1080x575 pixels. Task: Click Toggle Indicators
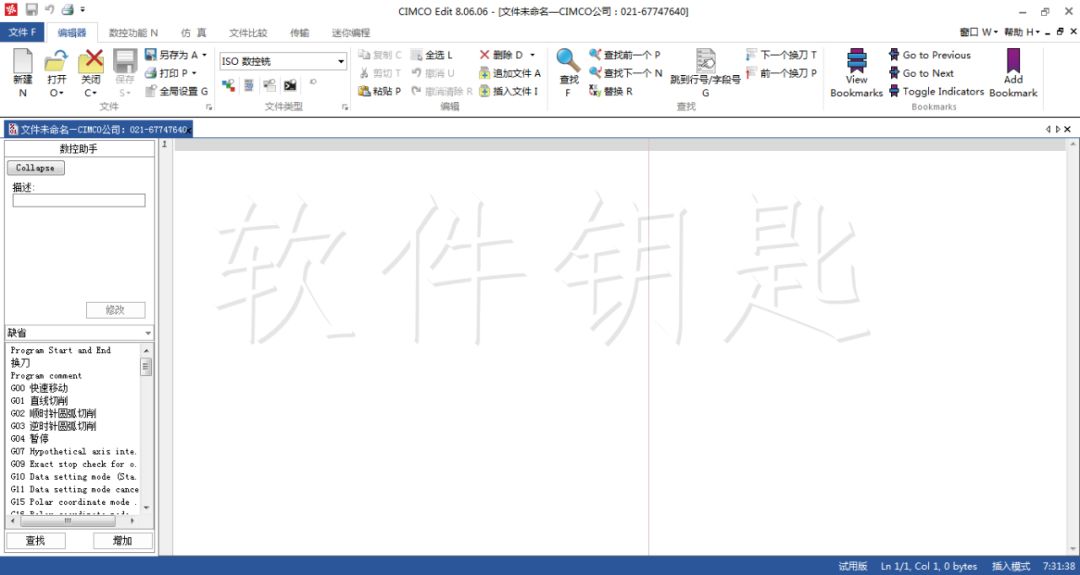pyautogui.click(x=937, y=91)
